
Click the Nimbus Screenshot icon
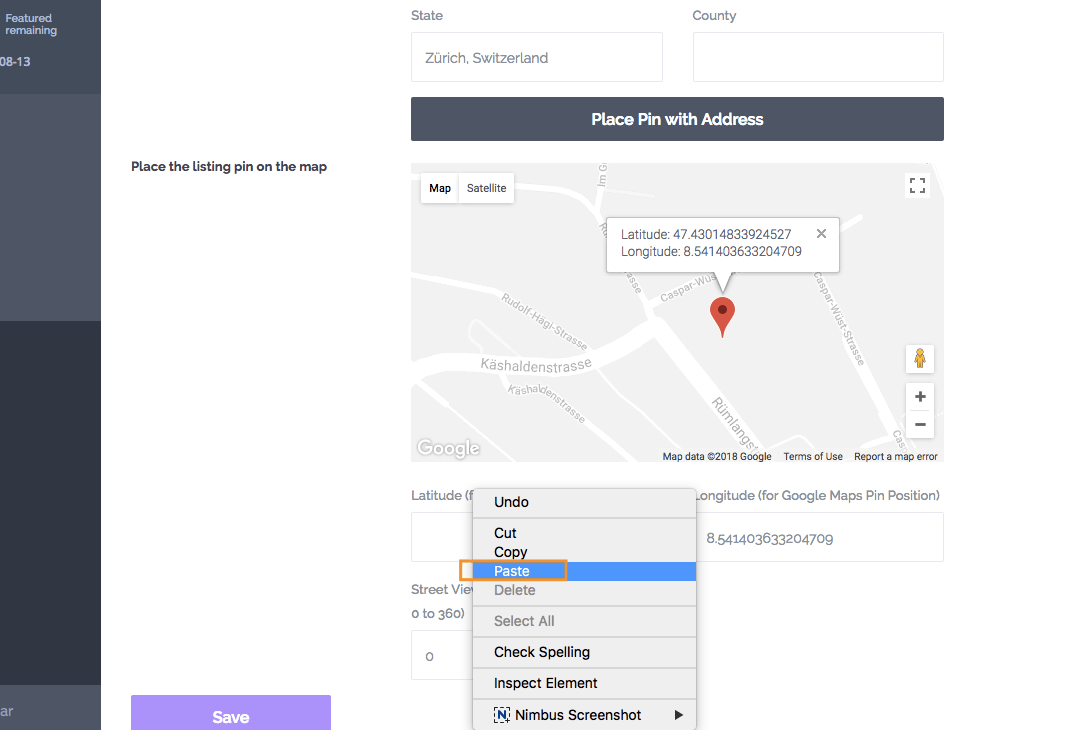click(x=502, y=714)
